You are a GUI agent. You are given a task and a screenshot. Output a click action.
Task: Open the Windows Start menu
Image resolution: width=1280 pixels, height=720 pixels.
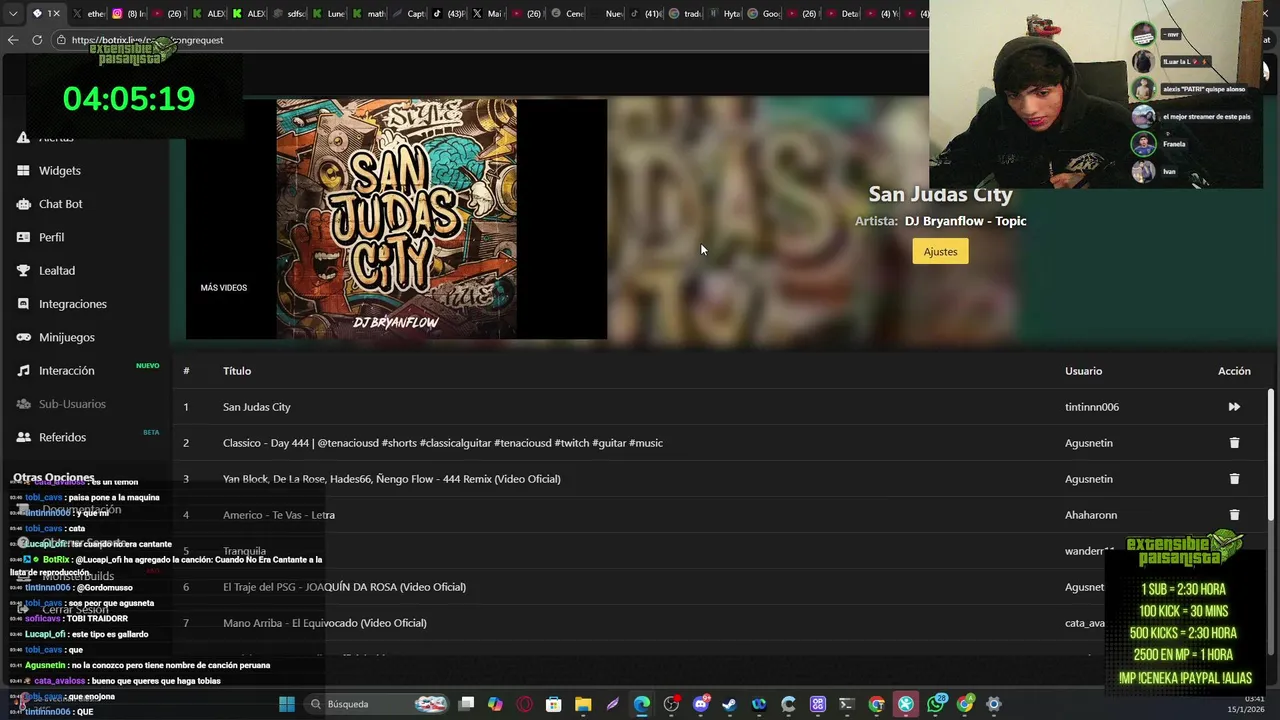click(x=287, y=704)
